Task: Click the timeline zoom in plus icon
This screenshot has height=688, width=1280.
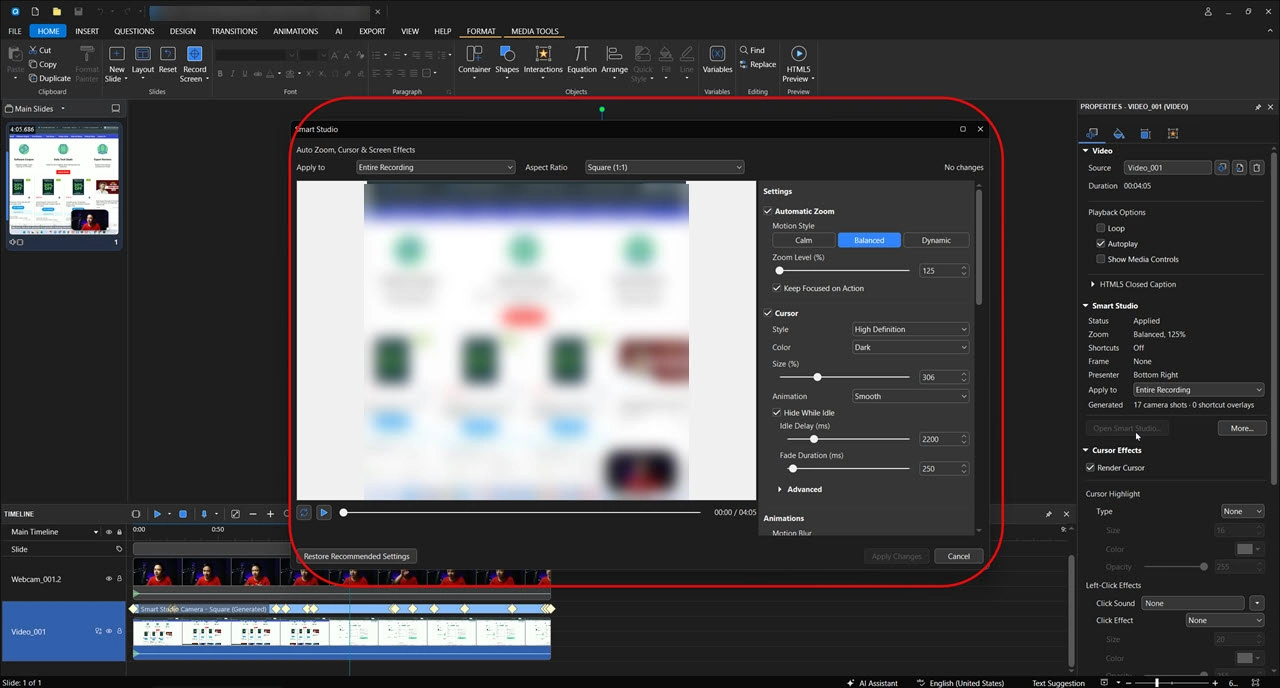Action: 270,514
